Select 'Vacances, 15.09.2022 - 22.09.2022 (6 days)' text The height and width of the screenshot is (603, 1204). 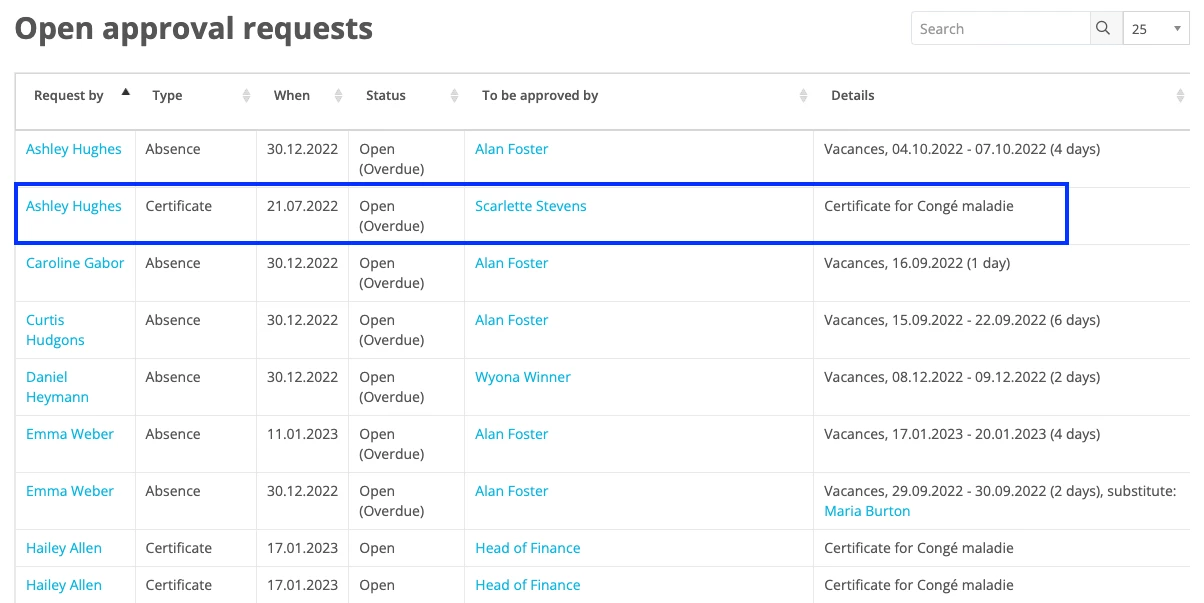point(962,320)
